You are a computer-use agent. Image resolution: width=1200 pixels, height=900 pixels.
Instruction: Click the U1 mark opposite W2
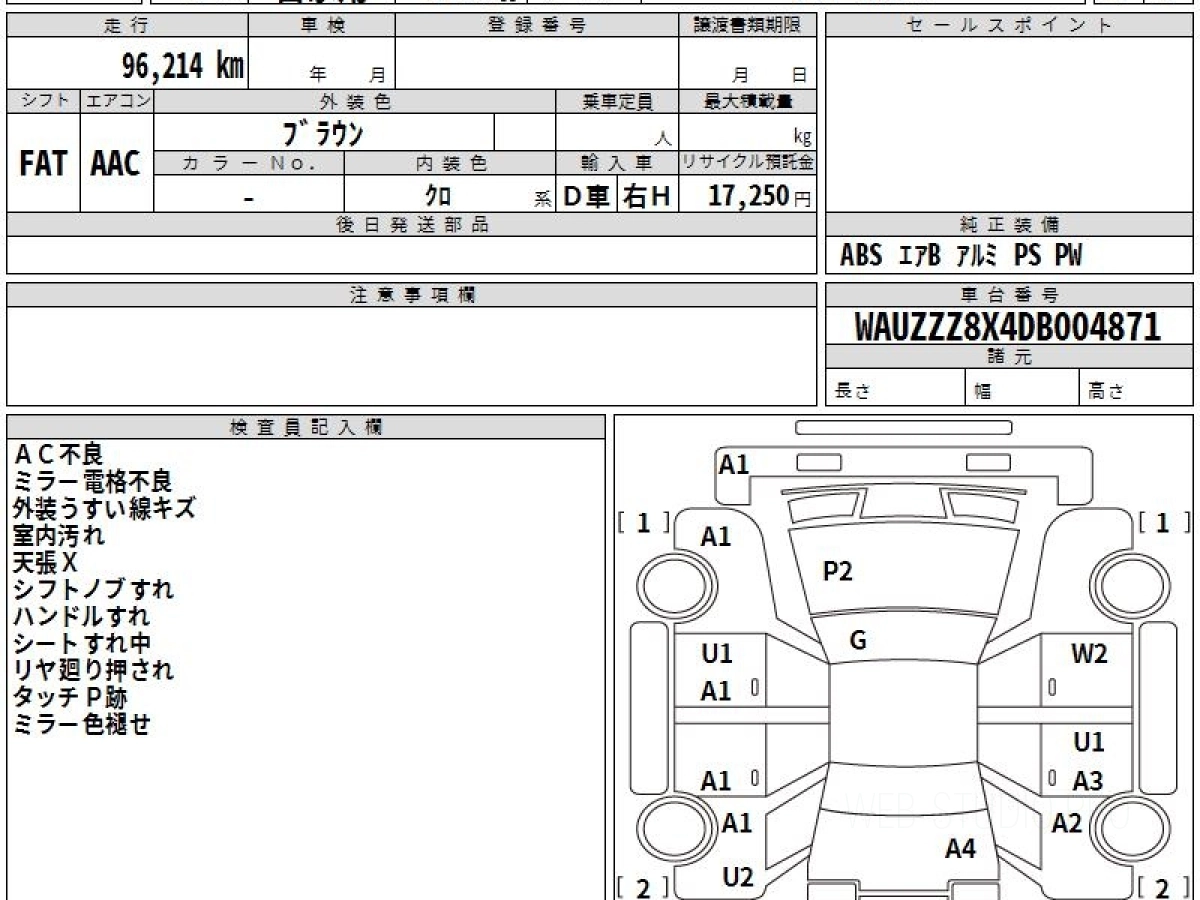coord(716,654)
